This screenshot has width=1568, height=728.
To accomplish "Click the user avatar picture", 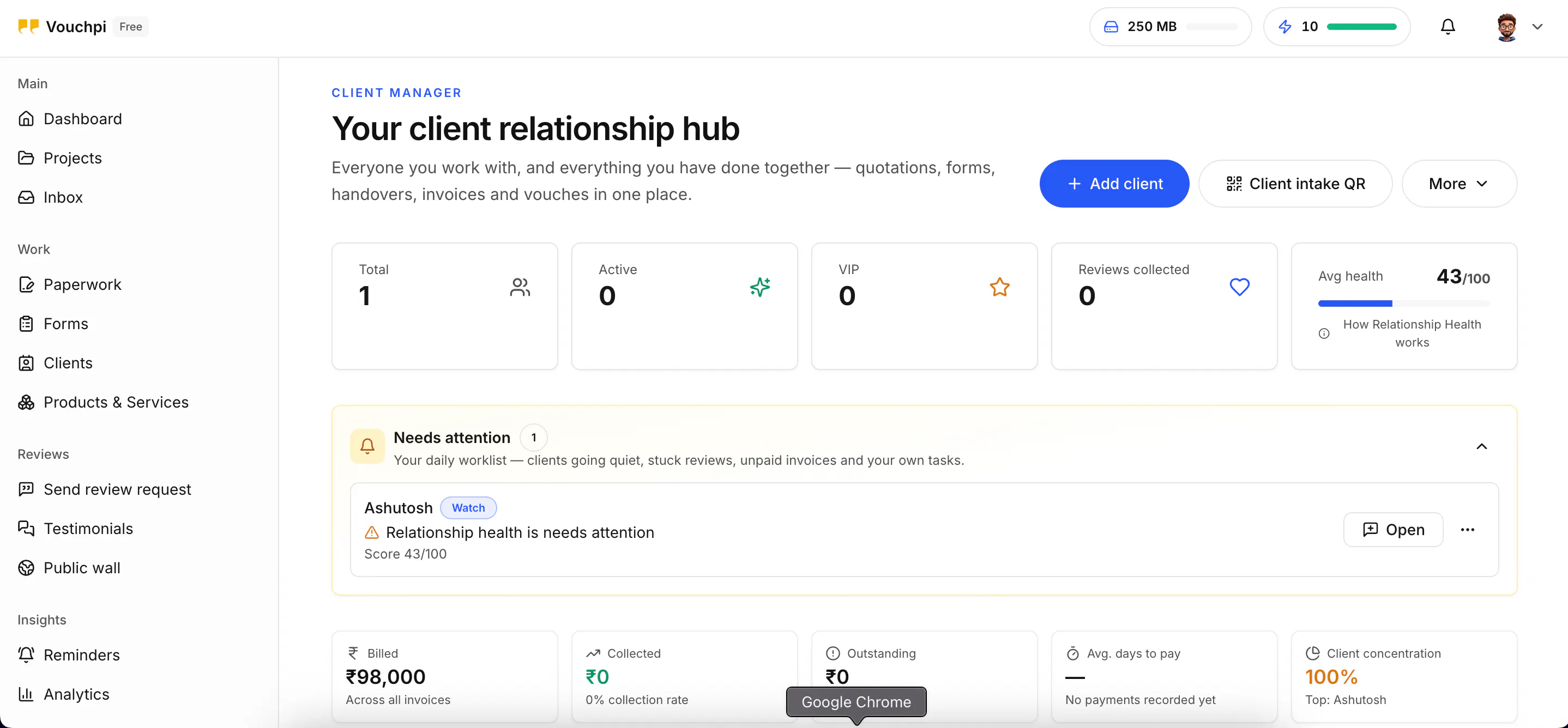I will click(x=1506, y=27).
